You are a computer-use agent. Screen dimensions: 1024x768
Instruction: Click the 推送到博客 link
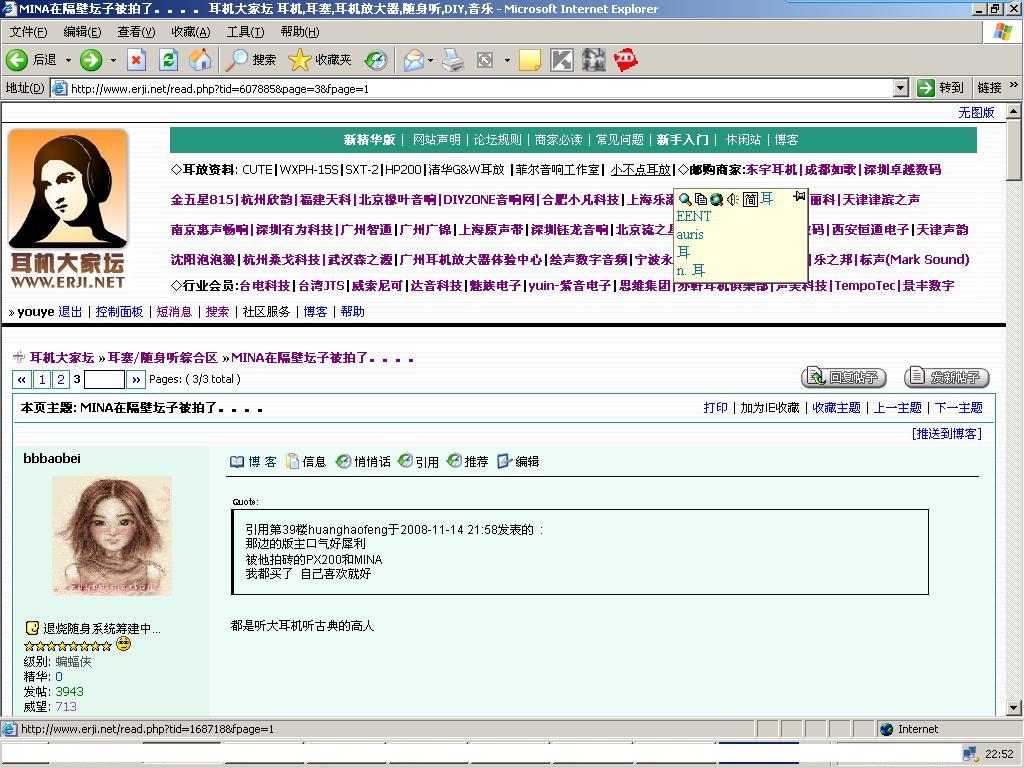click(x=947, y=434)
